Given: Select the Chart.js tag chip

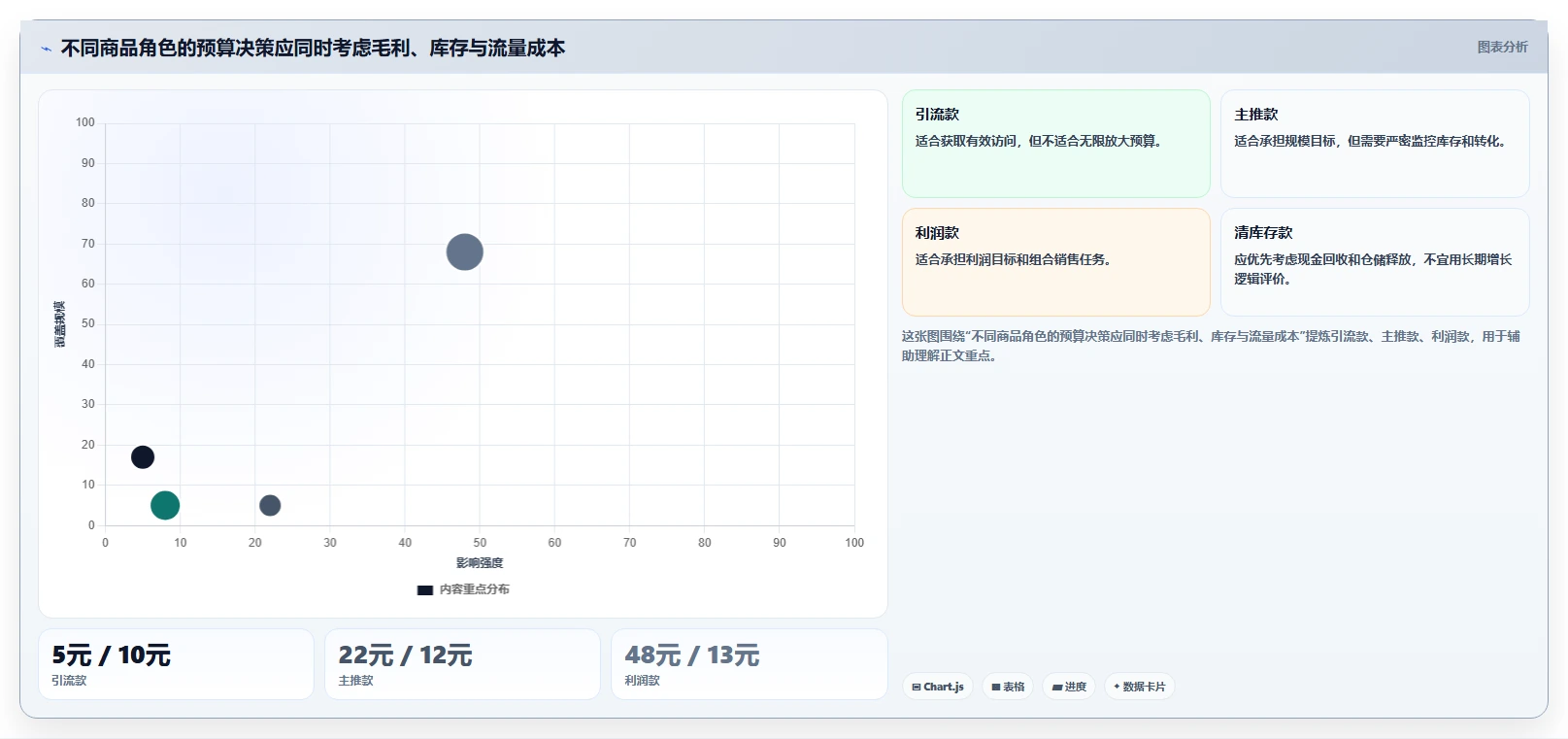Looking at the screenshot, I should pyautogui.click(x=938, y=687).
